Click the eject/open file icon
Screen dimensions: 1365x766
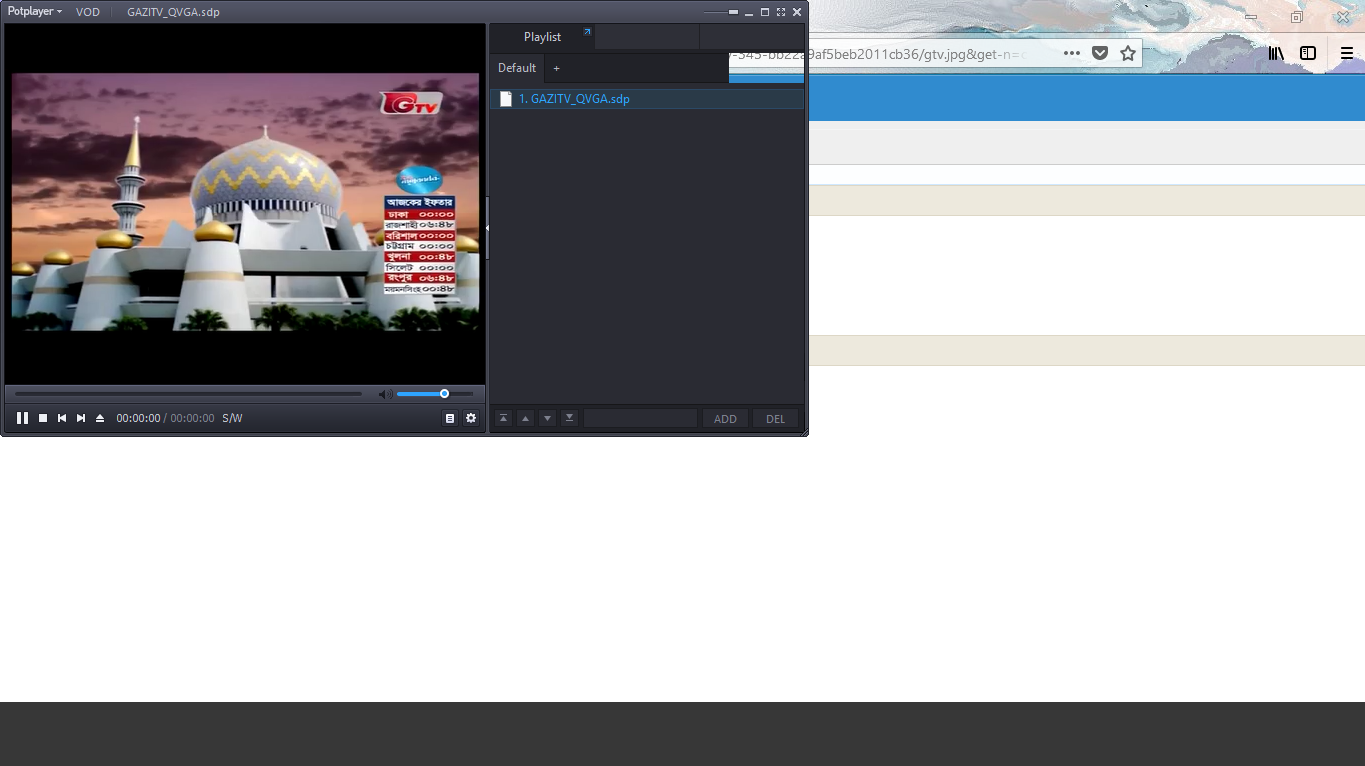(100, 418)
